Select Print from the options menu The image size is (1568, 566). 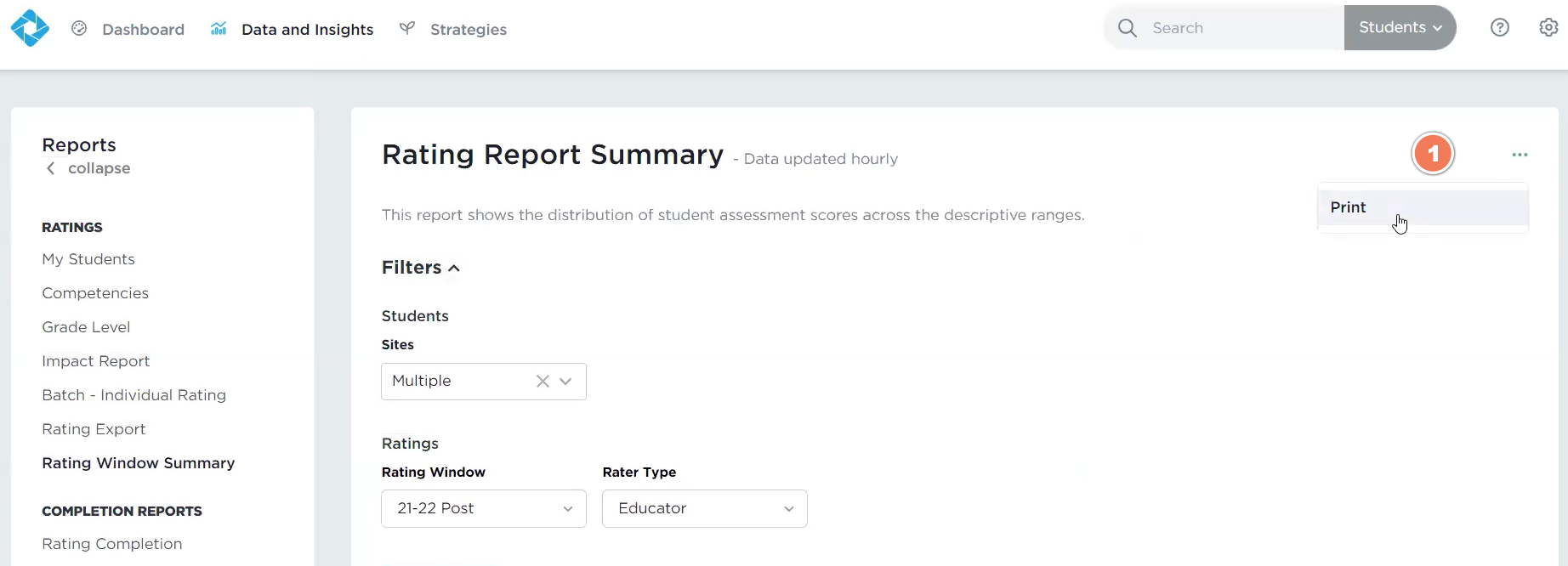point(1349,207)
